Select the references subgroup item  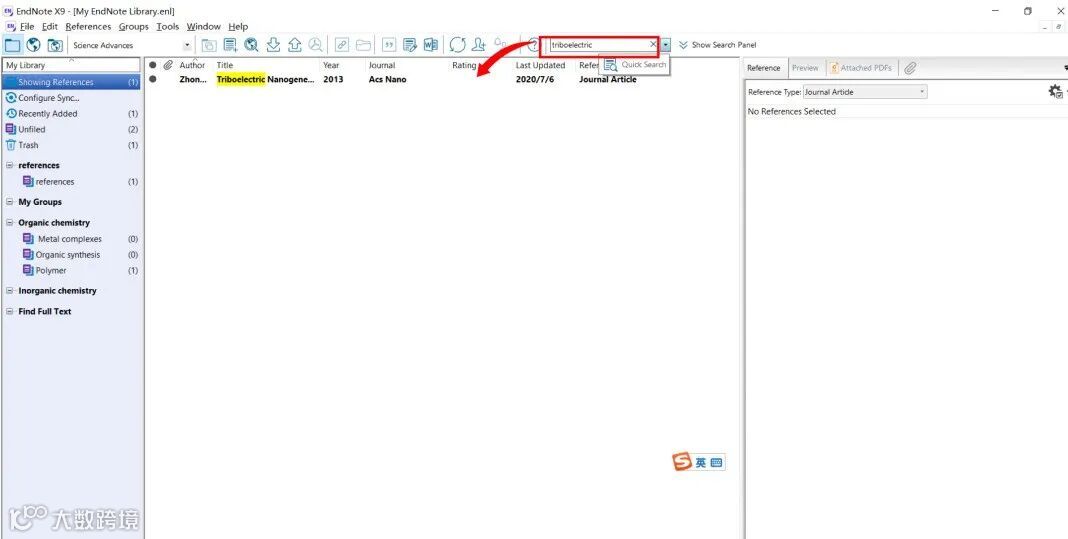pyautogui.click(x=72, y=182)
